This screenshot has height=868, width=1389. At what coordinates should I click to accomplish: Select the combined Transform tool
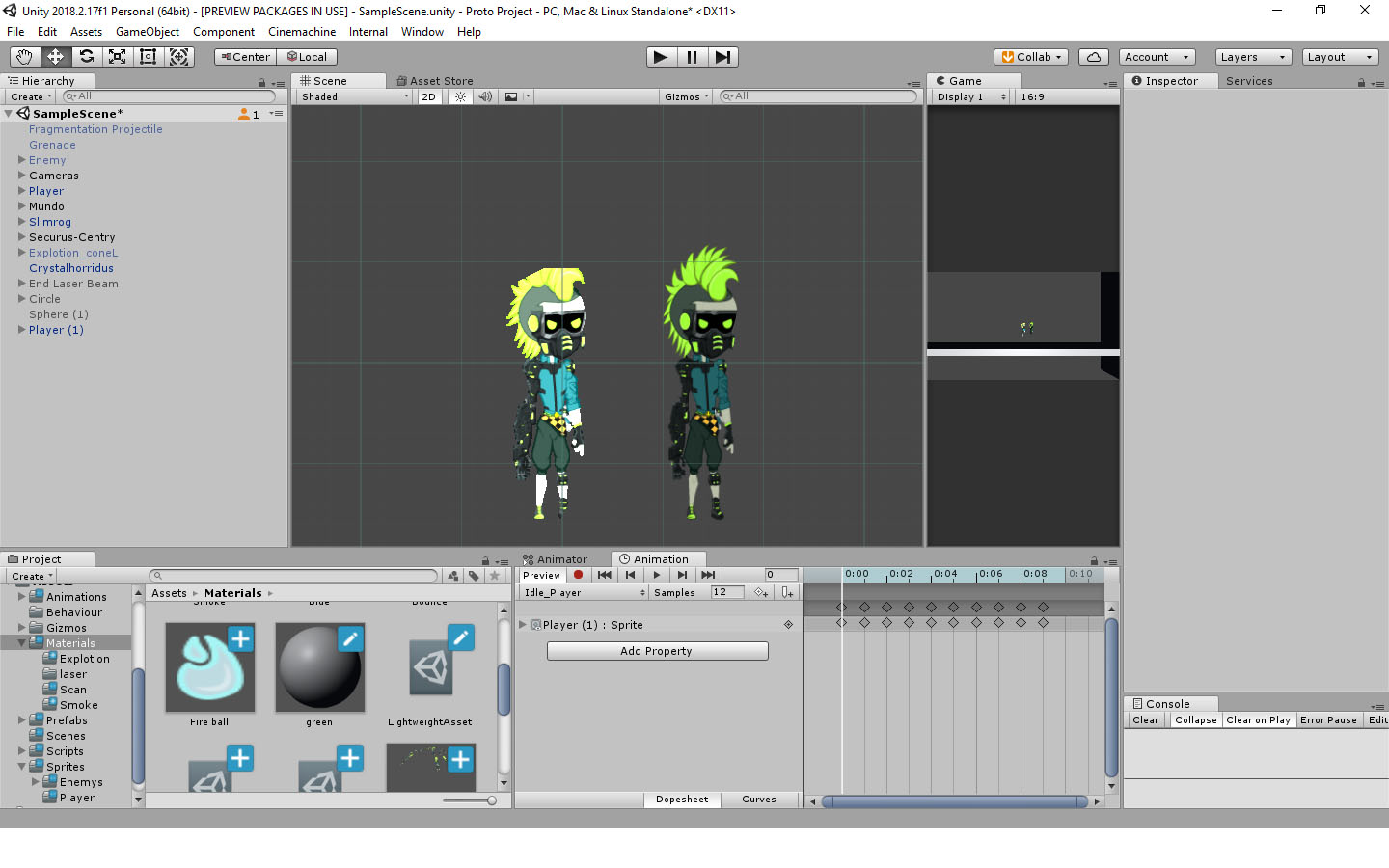pos(179,57)
